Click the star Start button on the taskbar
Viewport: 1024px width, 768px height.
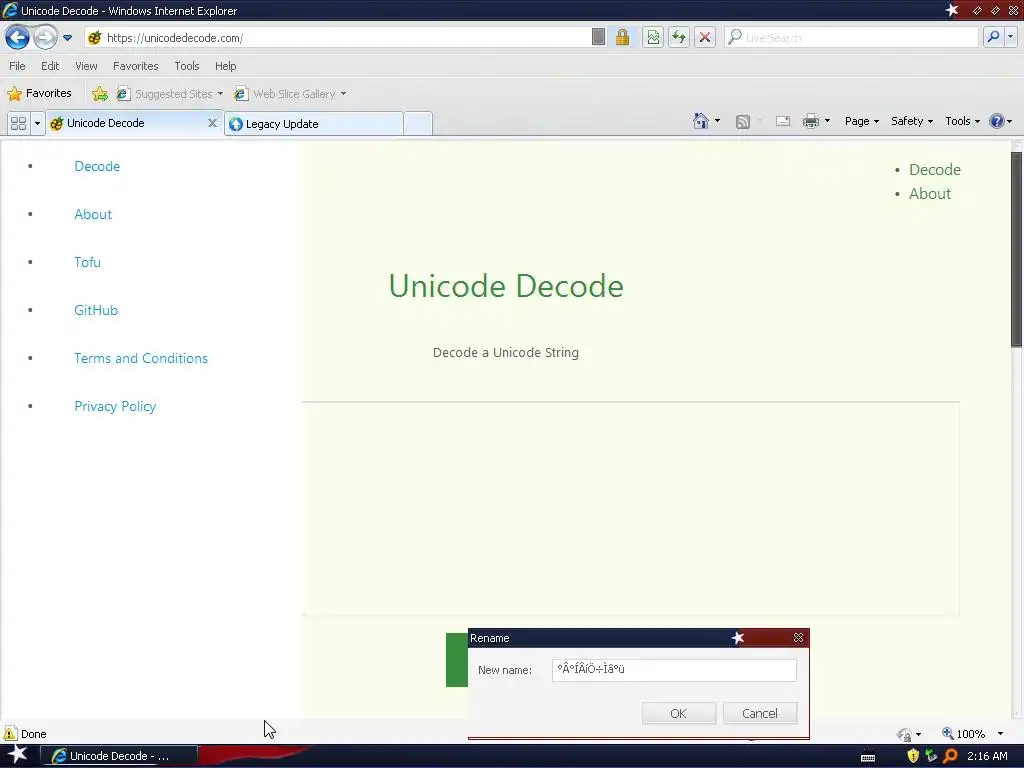pos(17,755)
